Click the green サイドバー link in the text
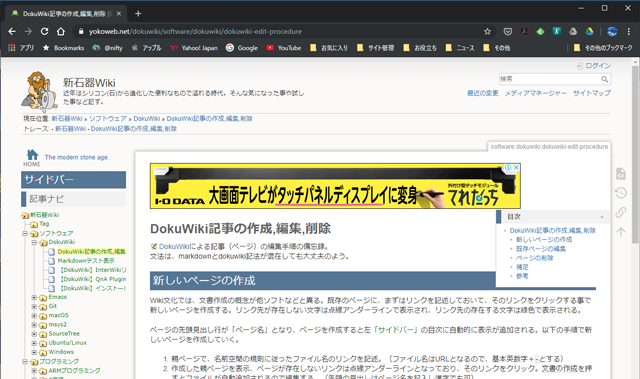Image resolution: width=640 pixels, height=379 pixels. click(395, 330)
